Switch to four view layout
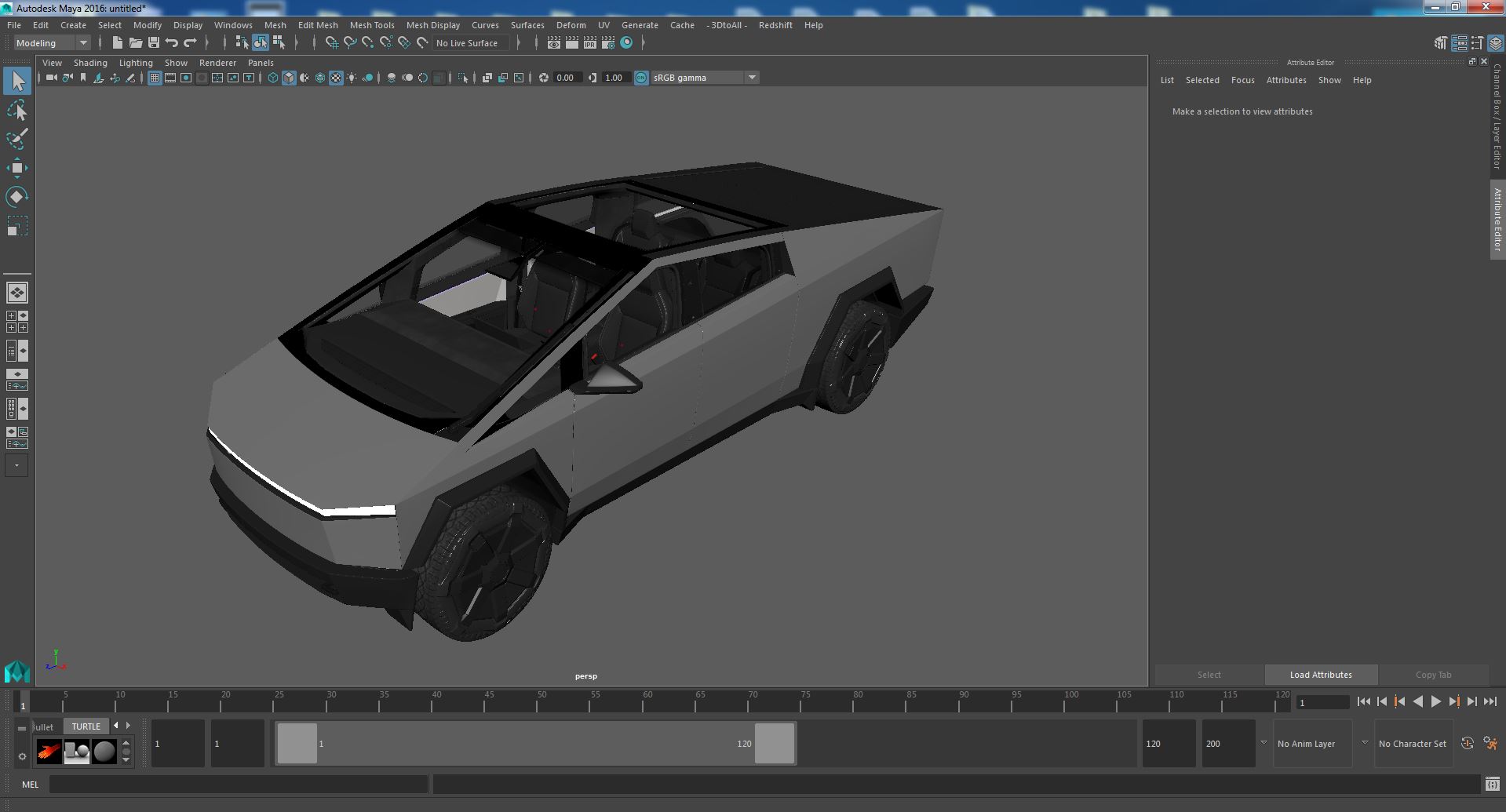The width and height of the screenshot is (1506, 812). tap(17, 322)
